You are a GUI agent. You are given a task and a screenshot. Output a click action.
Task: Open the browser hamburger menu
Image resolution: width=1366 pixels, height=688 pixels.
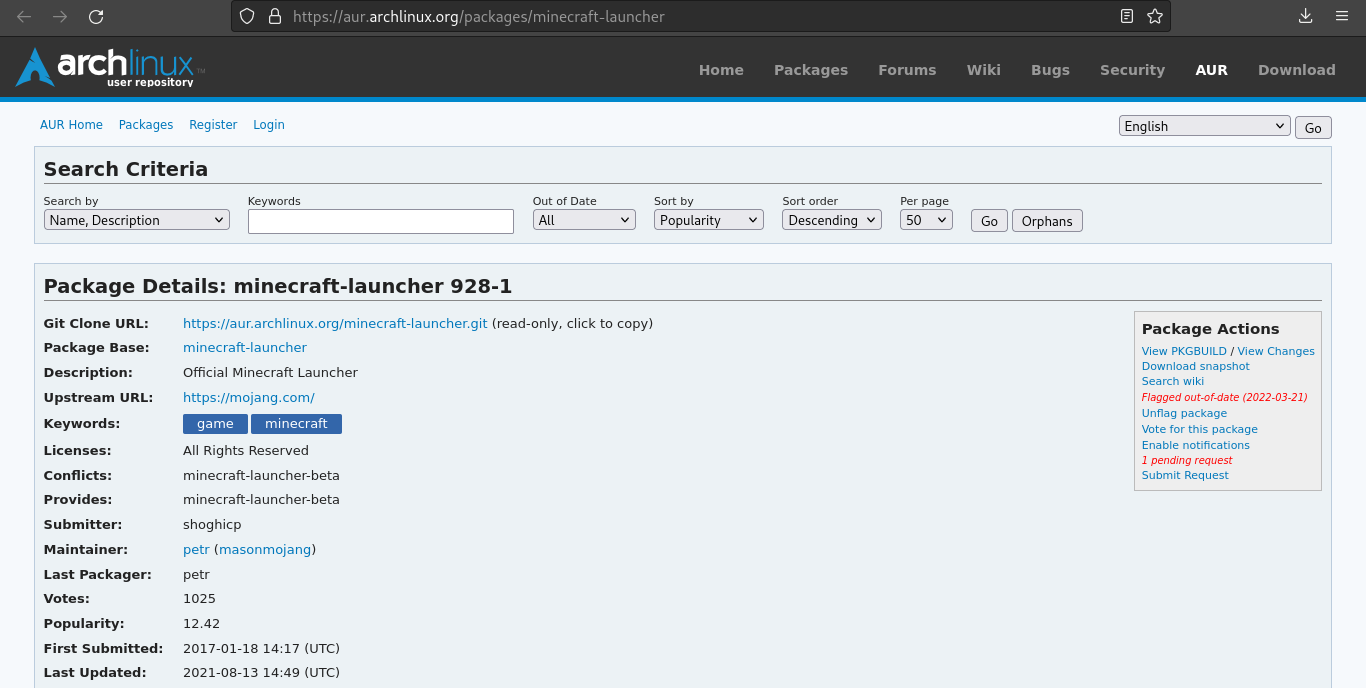[1342, 17]
